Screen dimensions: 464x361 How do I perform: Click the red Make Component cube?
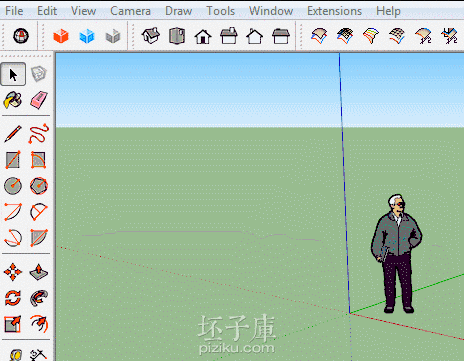61,36
